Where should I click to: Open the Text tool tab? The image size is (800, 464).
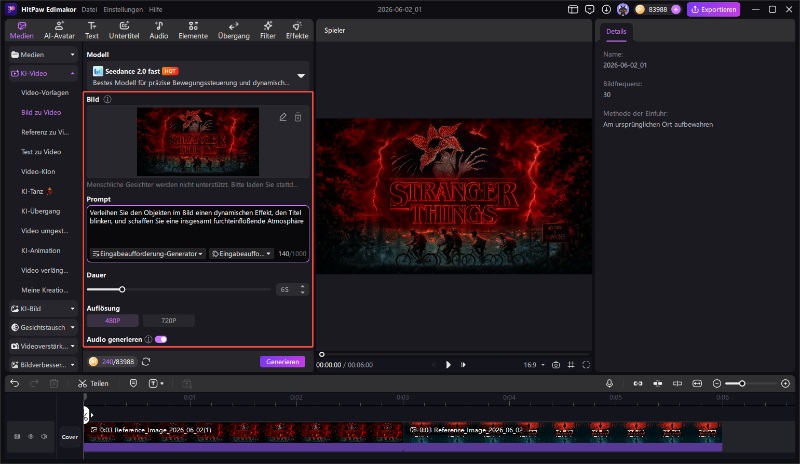pyautogui.click(x=92, y=31)
